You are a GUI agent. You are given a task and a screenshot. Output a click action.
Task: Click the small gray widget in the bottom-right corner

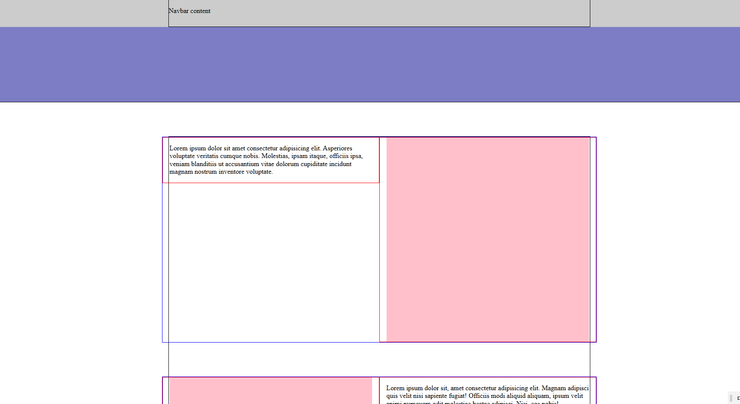(735, 398)
